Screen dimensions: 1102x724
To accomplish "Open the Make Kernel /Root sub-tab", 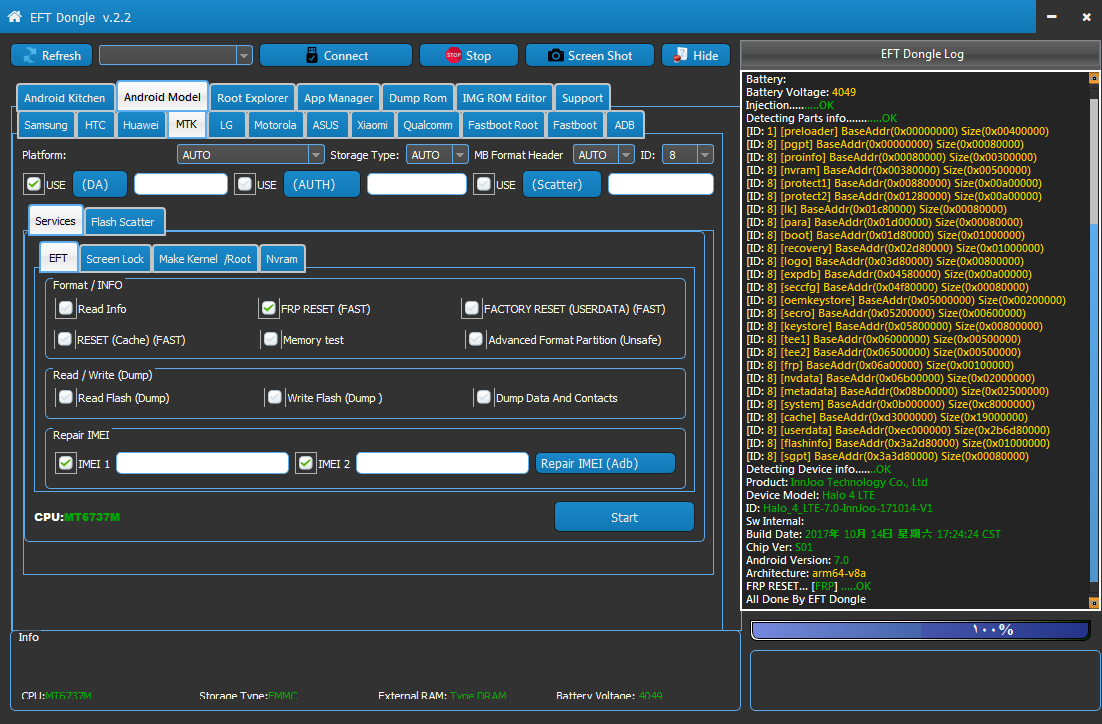I will [x=205, y=259].
